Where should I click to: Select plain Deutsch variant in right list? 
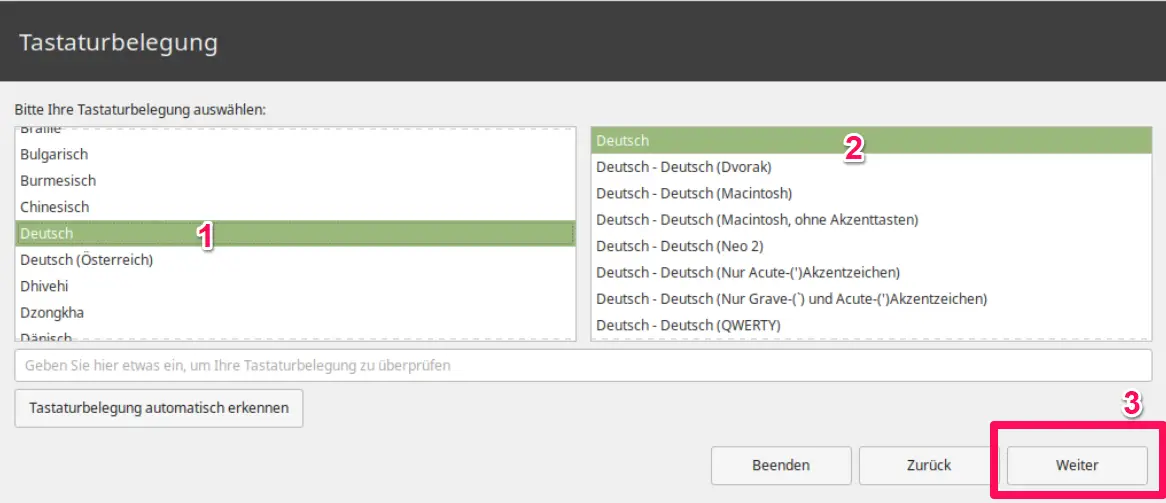point(623,141)
